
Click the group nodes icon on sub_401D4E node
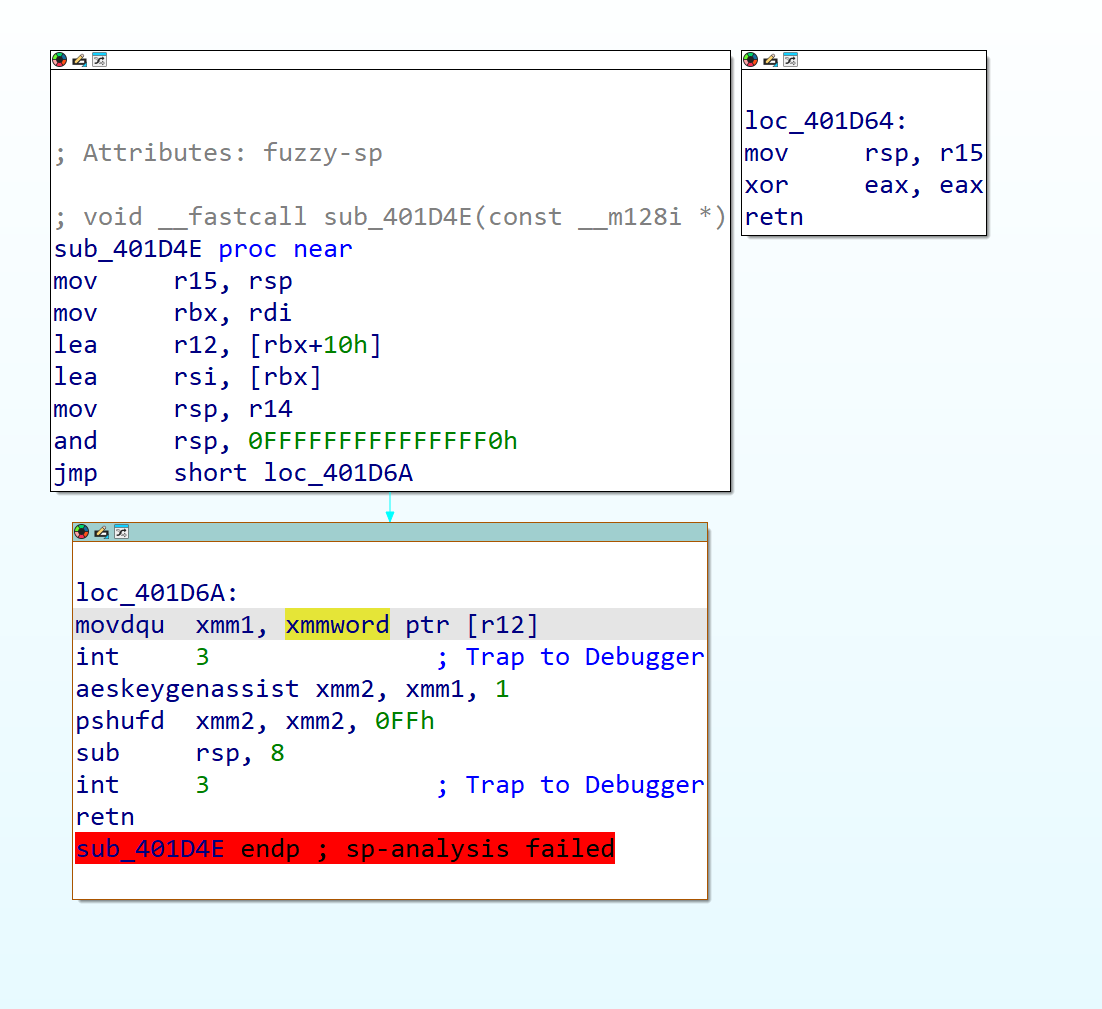99,60
